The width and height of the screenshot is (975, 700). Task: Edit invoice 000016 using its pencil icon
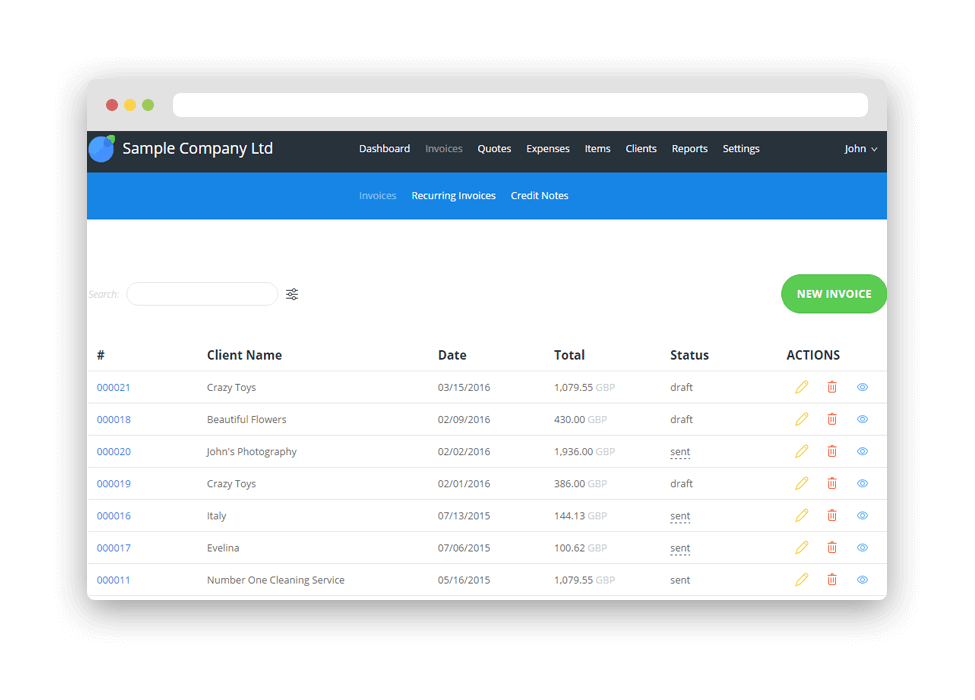point(801,515)
